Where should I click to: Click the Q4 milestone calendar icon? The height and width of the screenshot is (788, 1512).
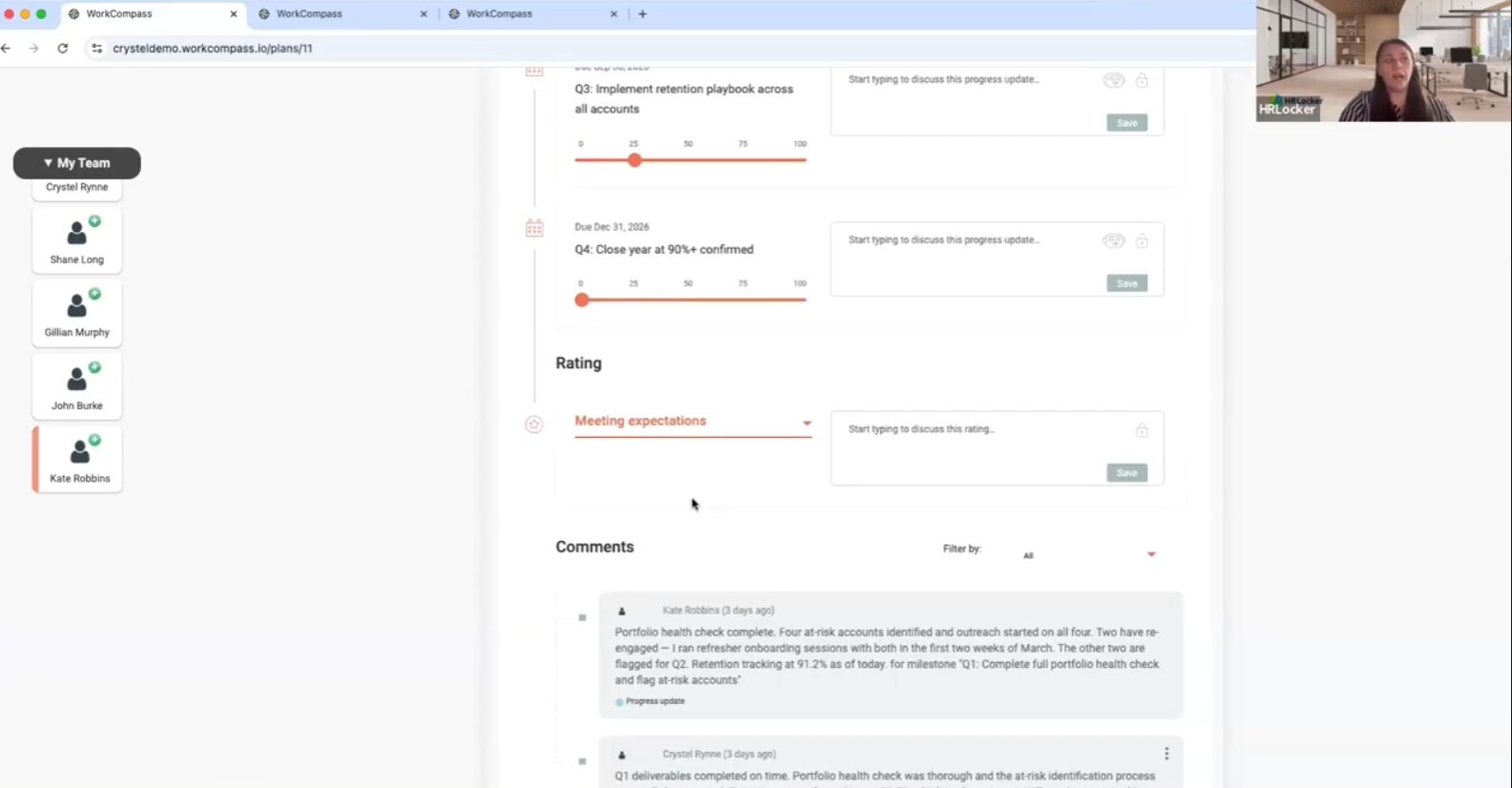[535, 228]
